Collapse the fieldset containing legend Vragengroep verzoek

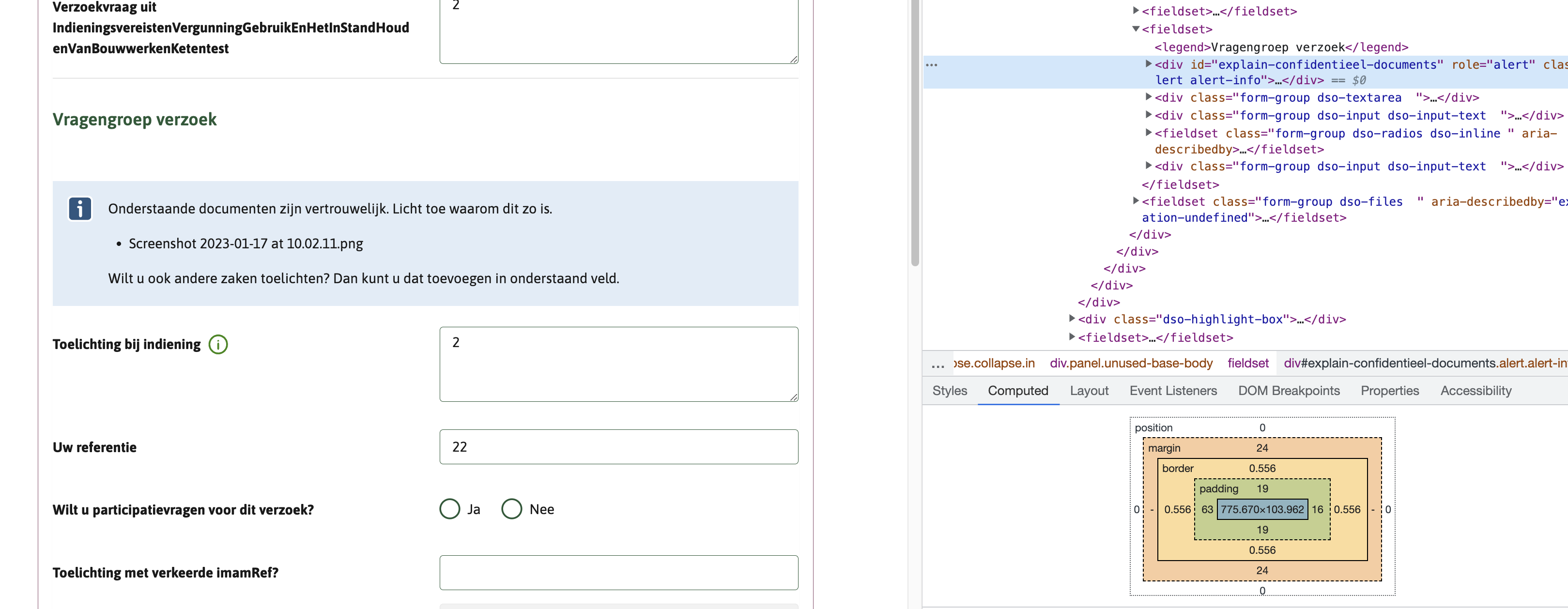[1136, 29]
